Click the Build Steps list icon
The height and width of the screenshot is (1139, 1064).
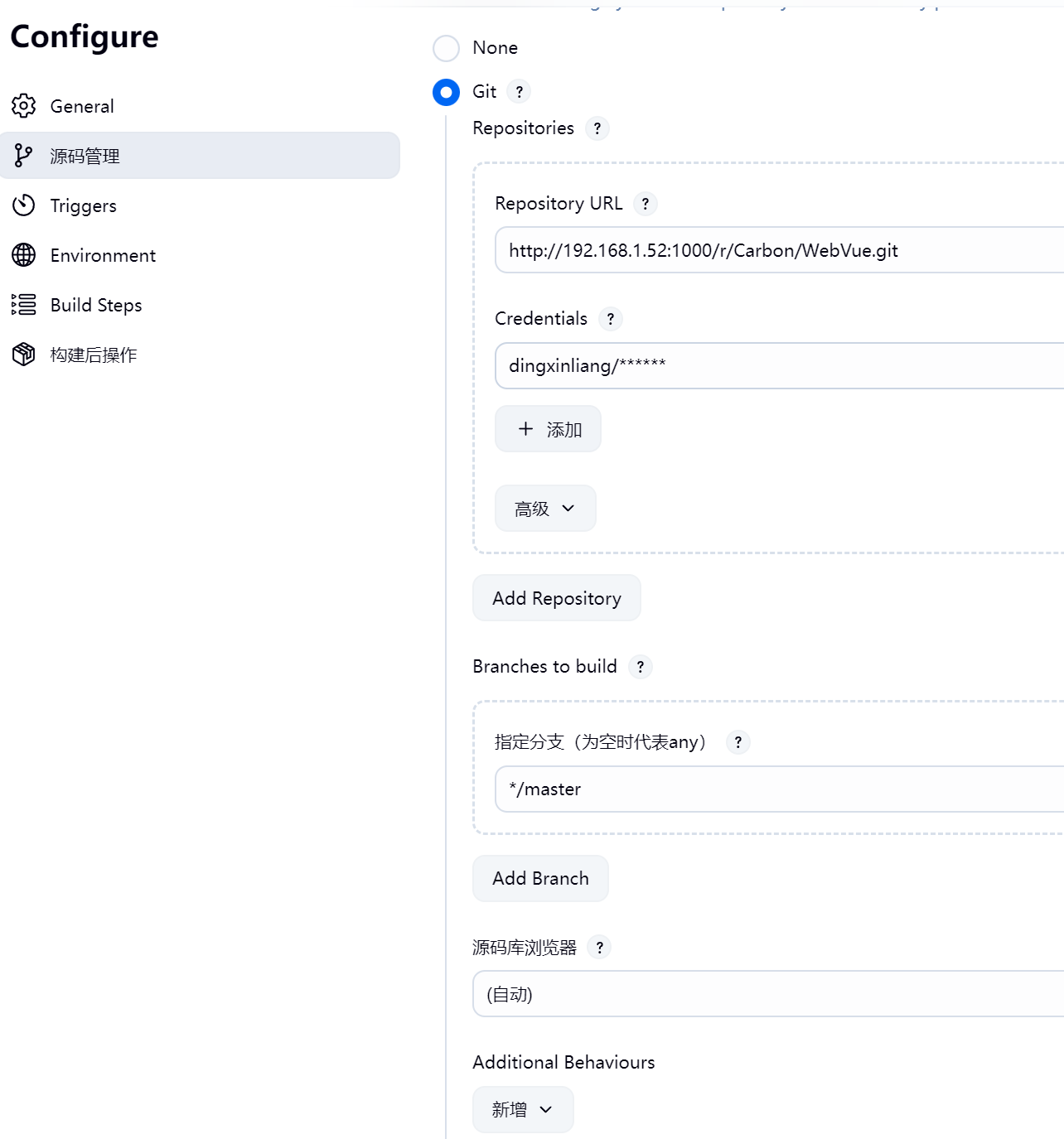[24, 305]
